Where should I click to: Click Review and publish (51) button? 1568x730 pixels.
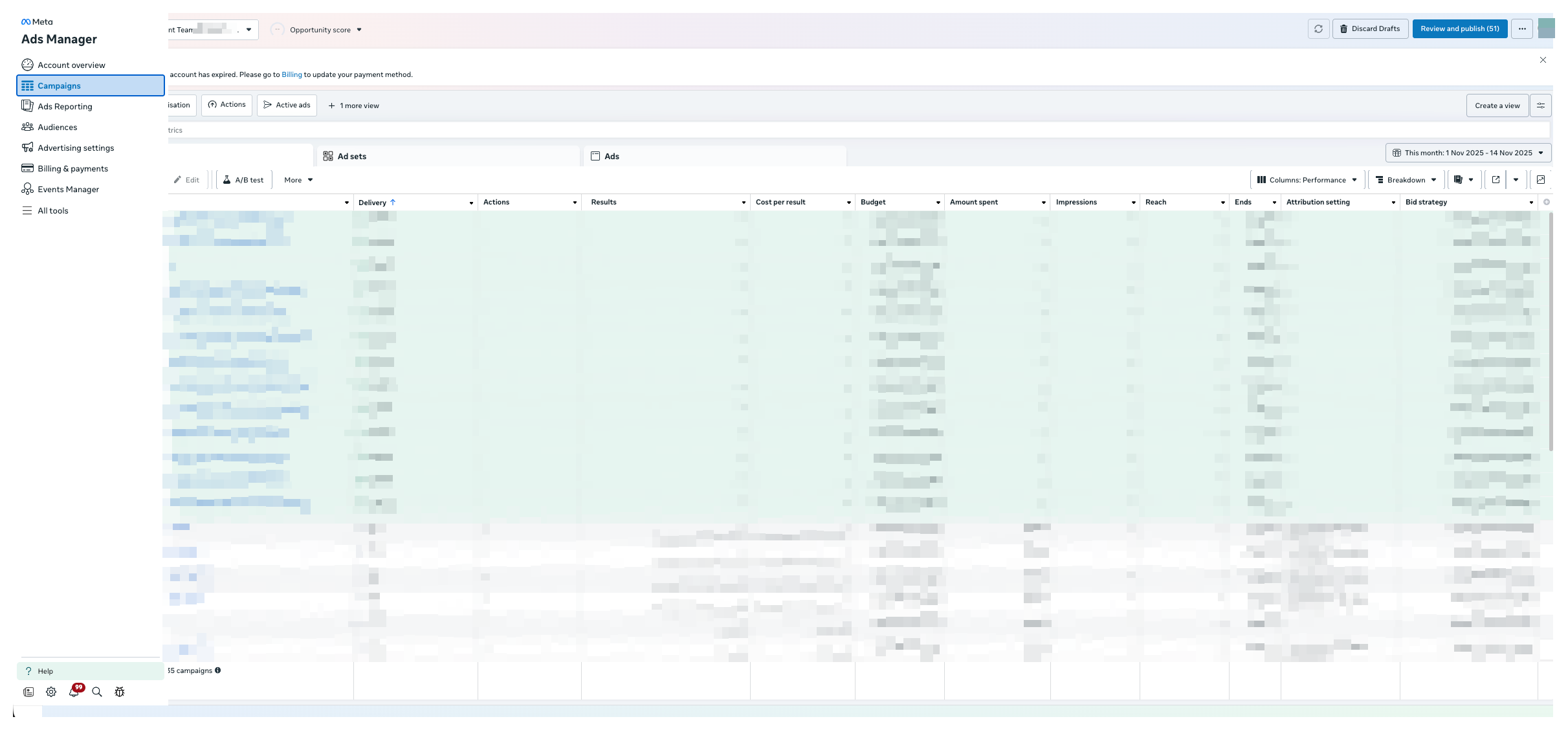coord(1459,29)
